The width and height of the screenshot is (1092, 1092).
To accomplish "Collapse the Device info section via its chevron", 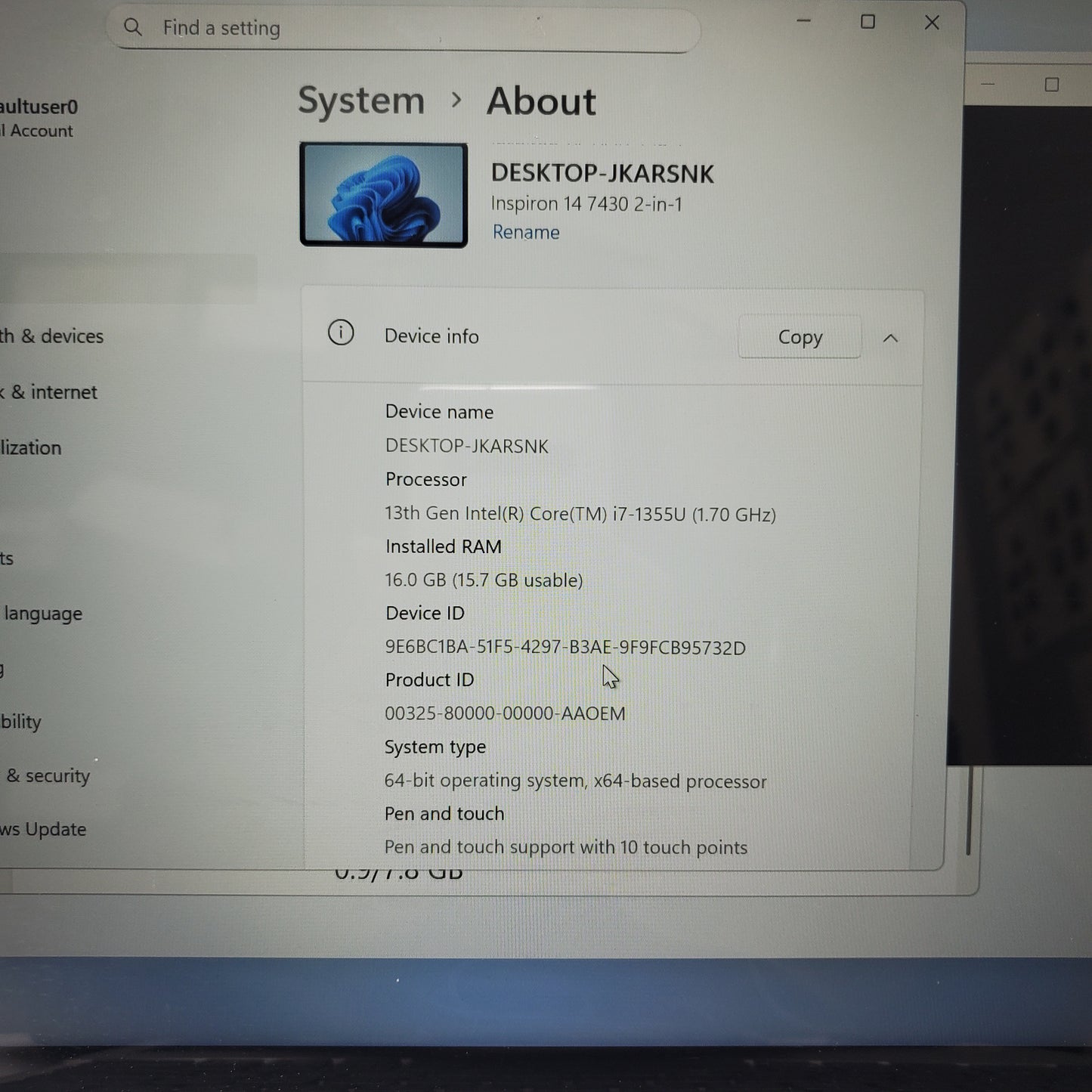I will coord(891,339).
